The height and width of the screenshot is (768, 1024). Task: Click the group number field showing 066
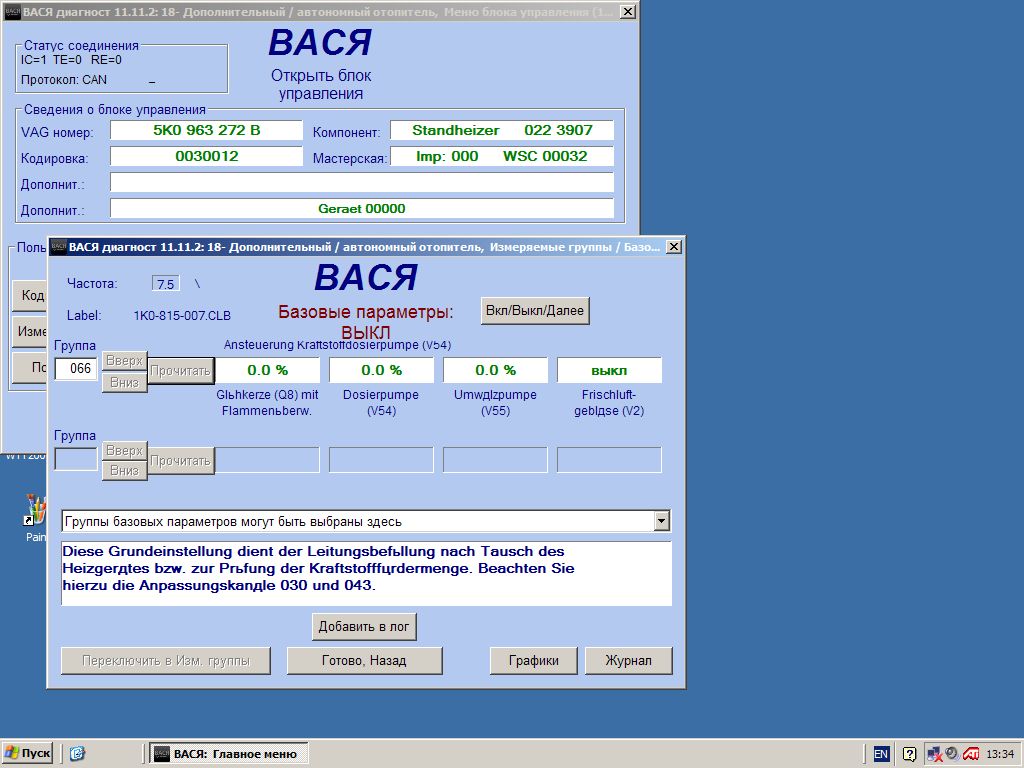76,369
